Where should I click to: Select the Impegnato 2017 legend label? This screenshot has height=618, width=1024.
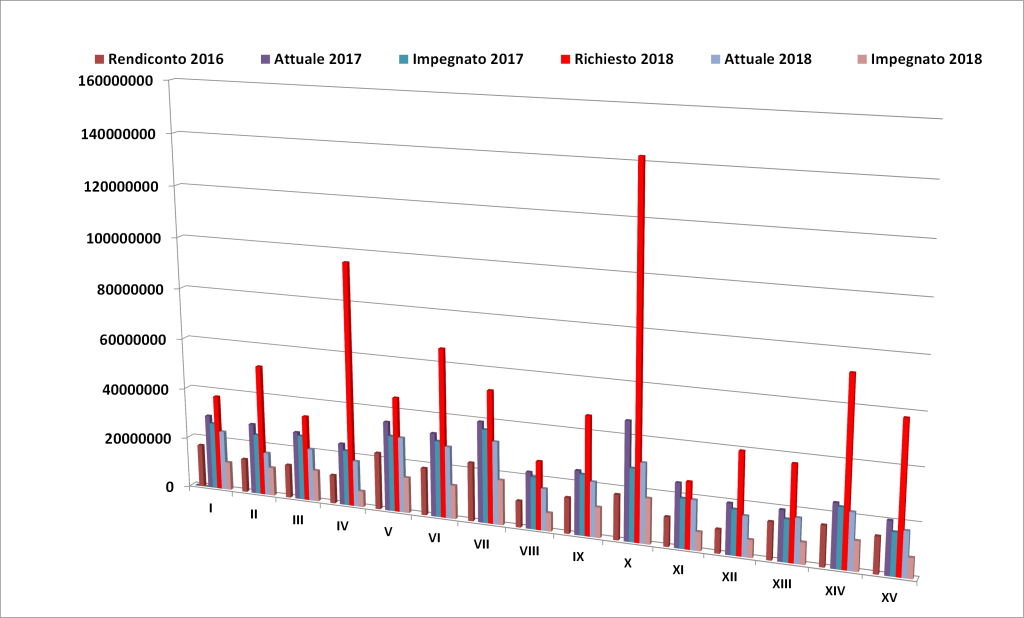tap(468, 59)
